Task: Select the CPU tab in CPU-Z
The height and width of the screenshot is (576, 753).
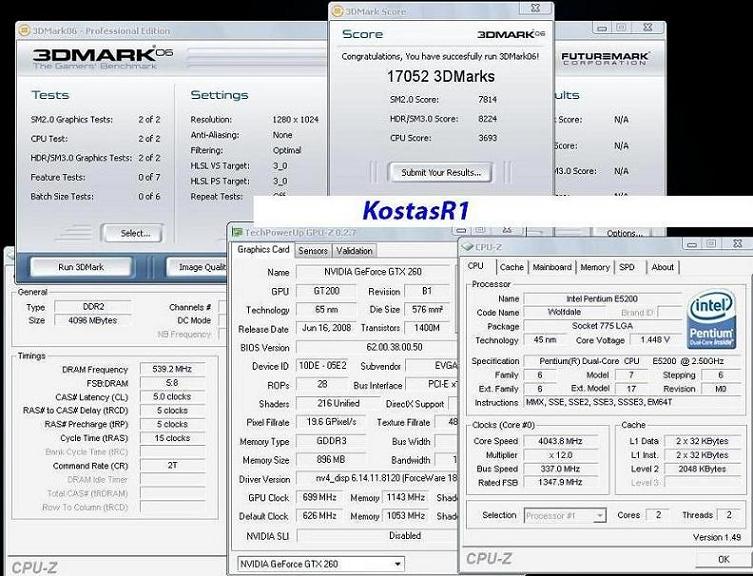Action: pyautogui.click(x=475, y=266)
